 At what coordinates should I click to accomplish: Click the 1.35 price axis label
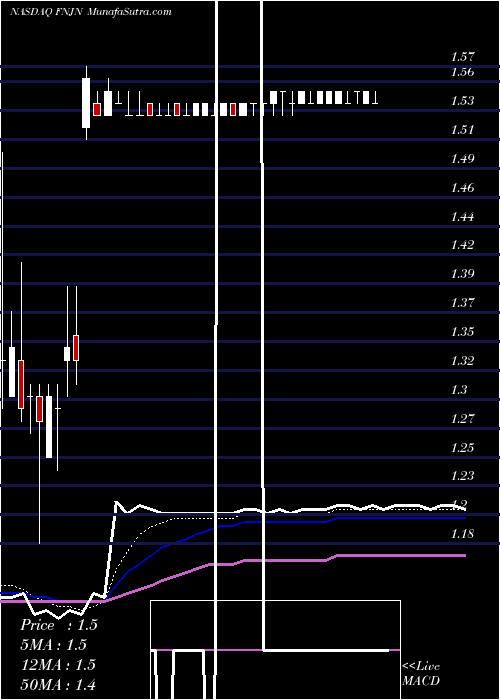click(x=462, y=332)
